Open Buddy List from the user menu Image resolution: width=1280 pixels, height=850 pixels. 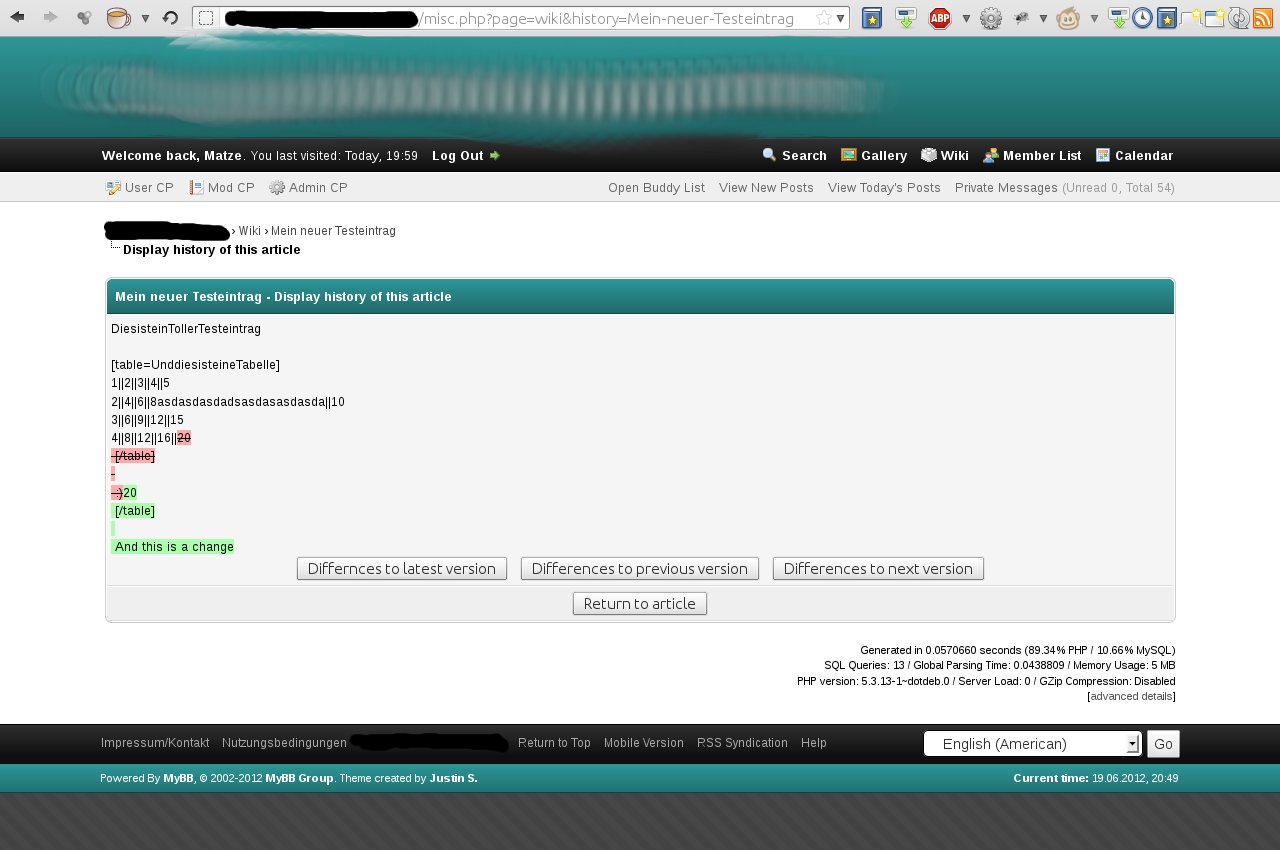[x=656, y=188]
